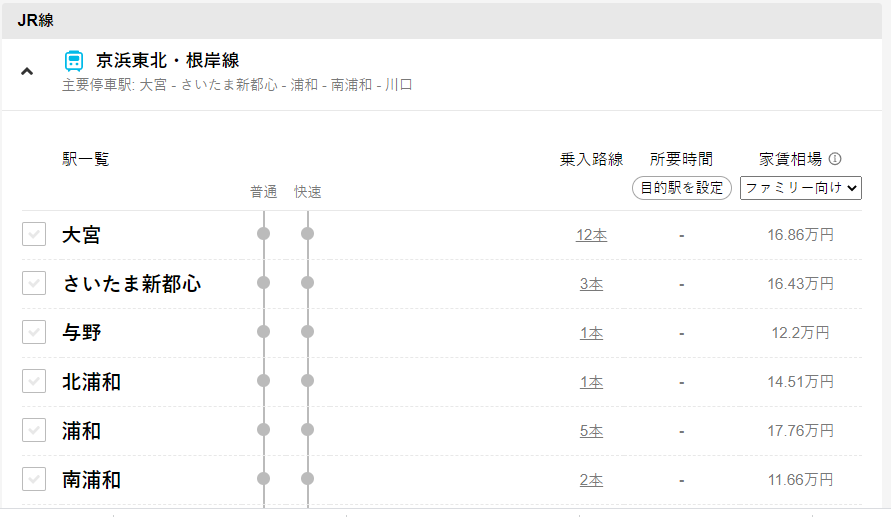891x517 pixels.
Task: Click the 普通 stop marker for 大宮
Action: pos(264,234)
